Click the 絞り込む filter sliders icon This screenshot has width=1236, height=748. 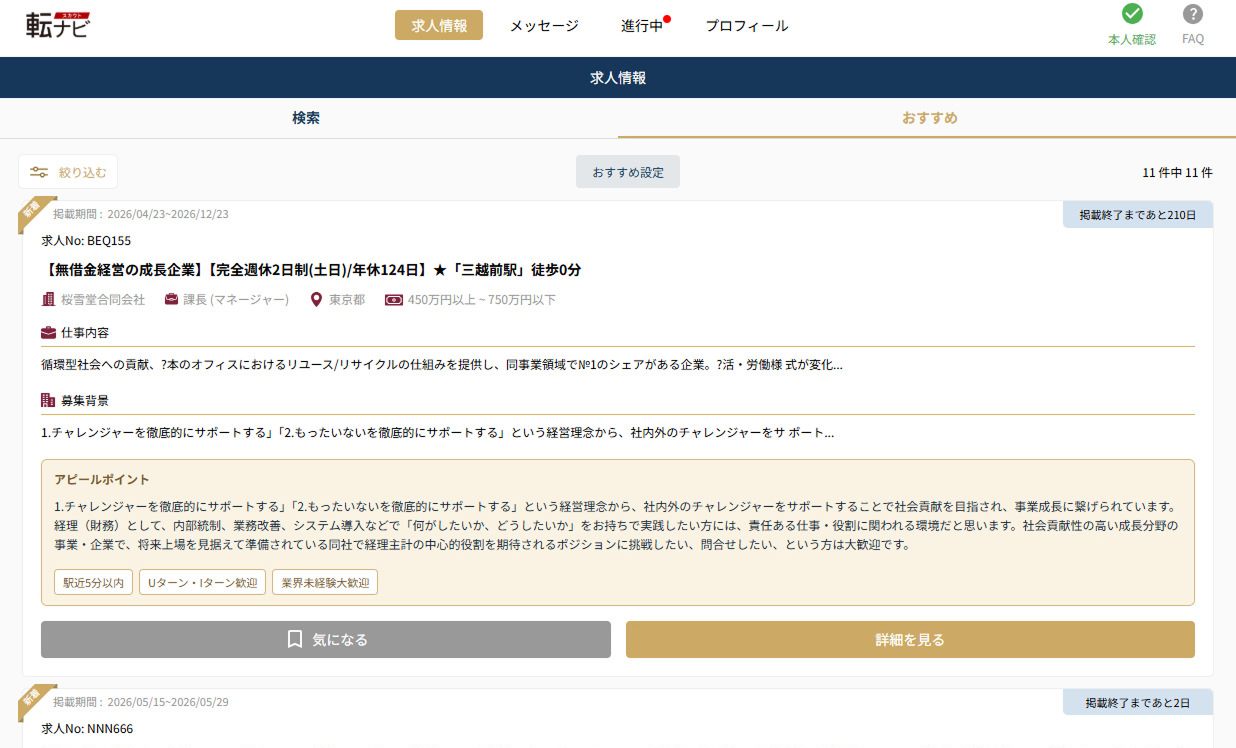tap(39, 172)
